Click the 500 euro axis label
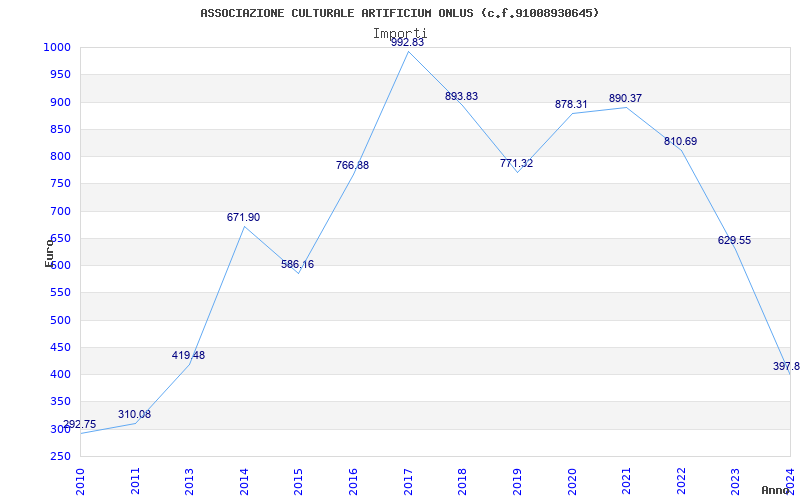This screenshot has height=500, width=800. tap(60, 320)
